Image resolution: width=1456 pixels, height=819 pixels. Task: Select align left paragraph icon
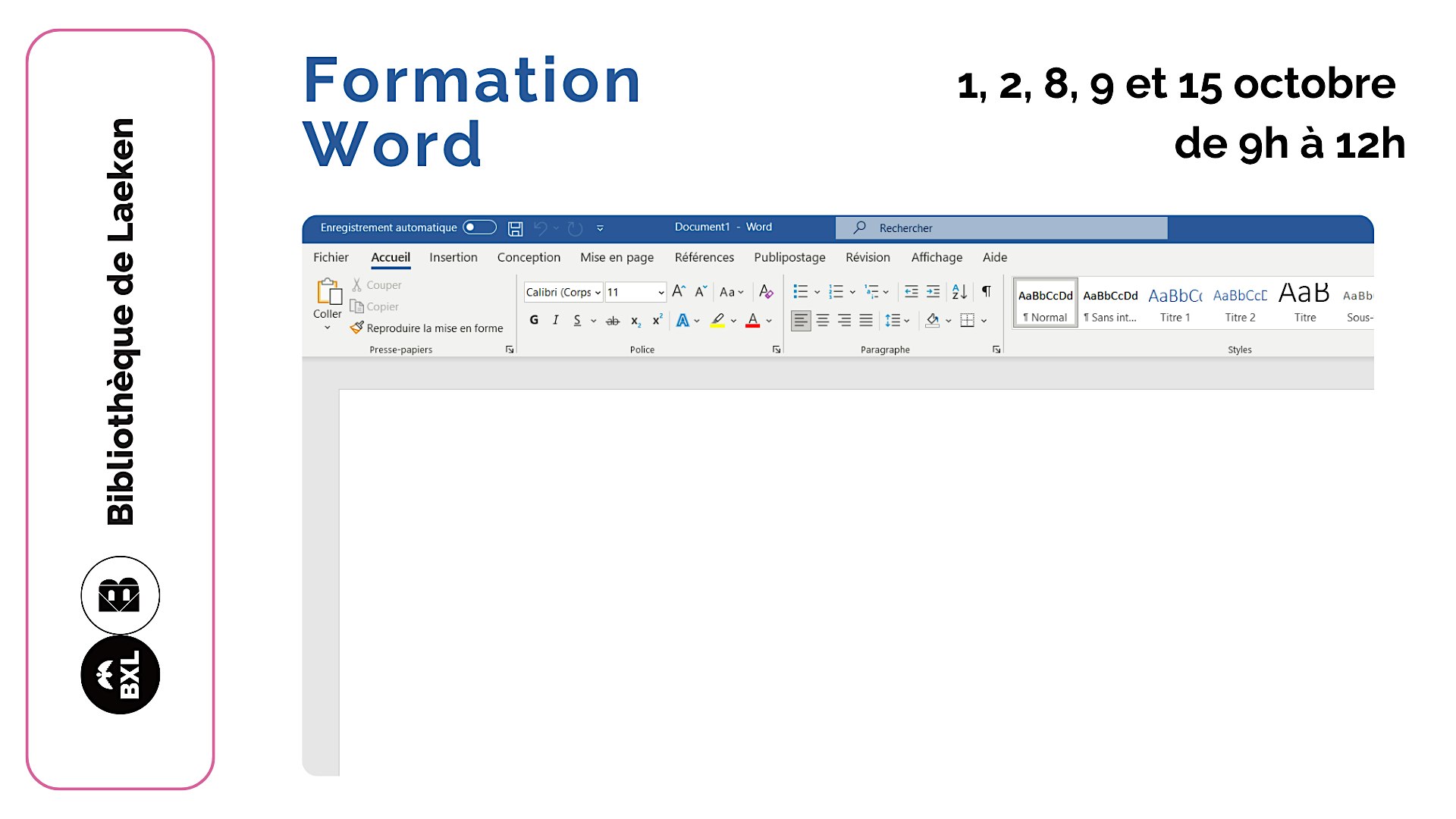tap(801, 321)
